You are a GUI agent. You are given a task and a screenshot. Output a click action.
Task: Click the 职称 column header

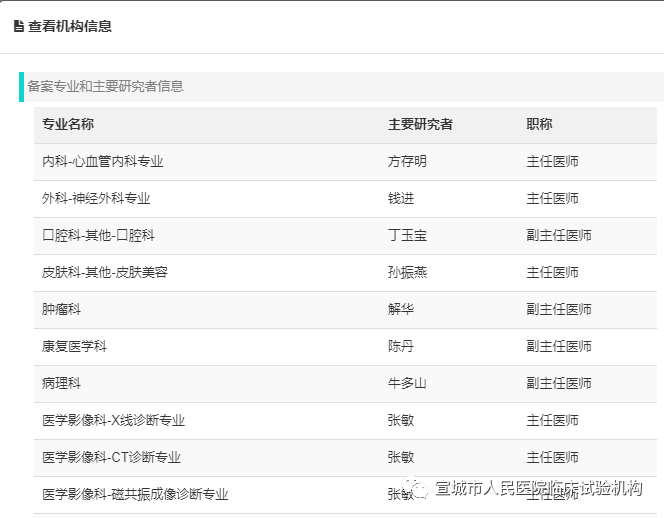(539, 124)
